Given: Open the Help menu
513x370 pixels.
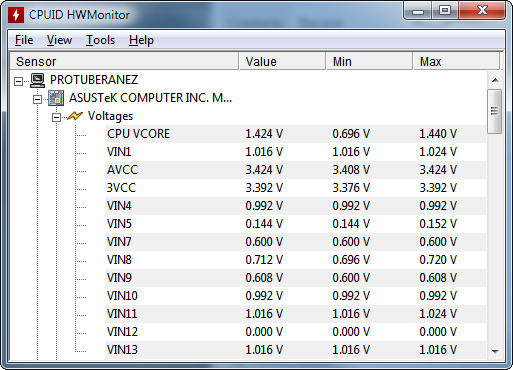Looking at the screenshot, I should (x=141, y=40).
